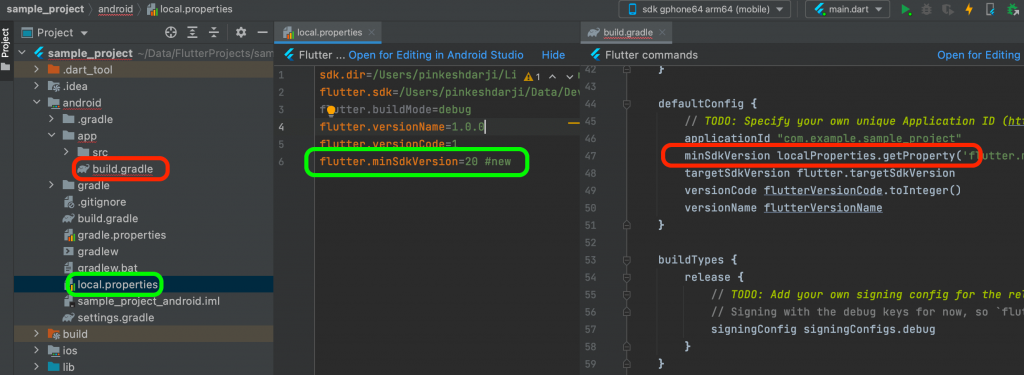Viewport: 1024px width, 375px height.
Task: Open the device selector sdk gphone64 dropdown
Action: click(x=705, y=9)
